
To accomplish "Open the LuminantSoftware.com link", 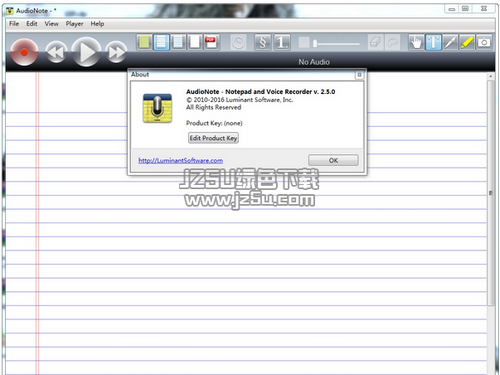I will [x=181, y=161].
